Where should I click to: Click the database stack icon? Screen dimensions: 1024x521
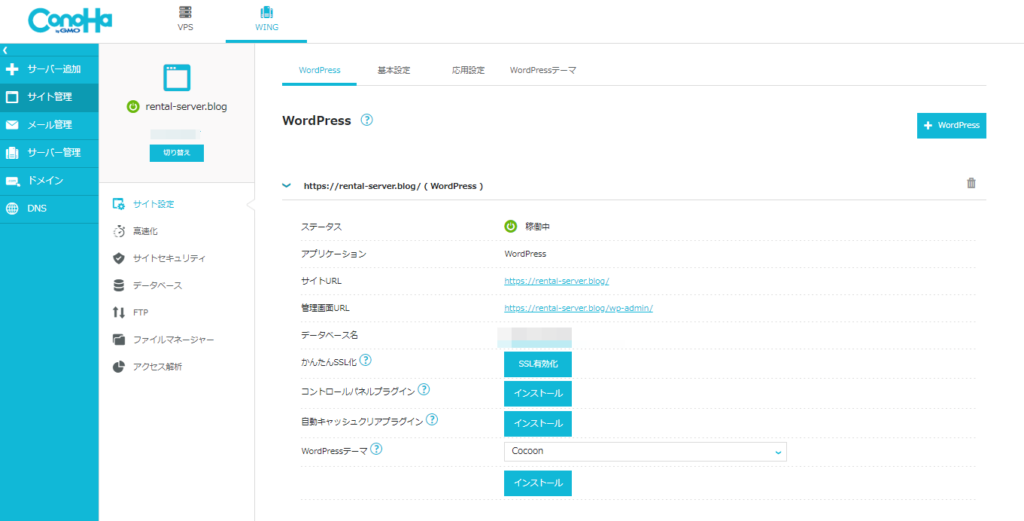[119, 286]
